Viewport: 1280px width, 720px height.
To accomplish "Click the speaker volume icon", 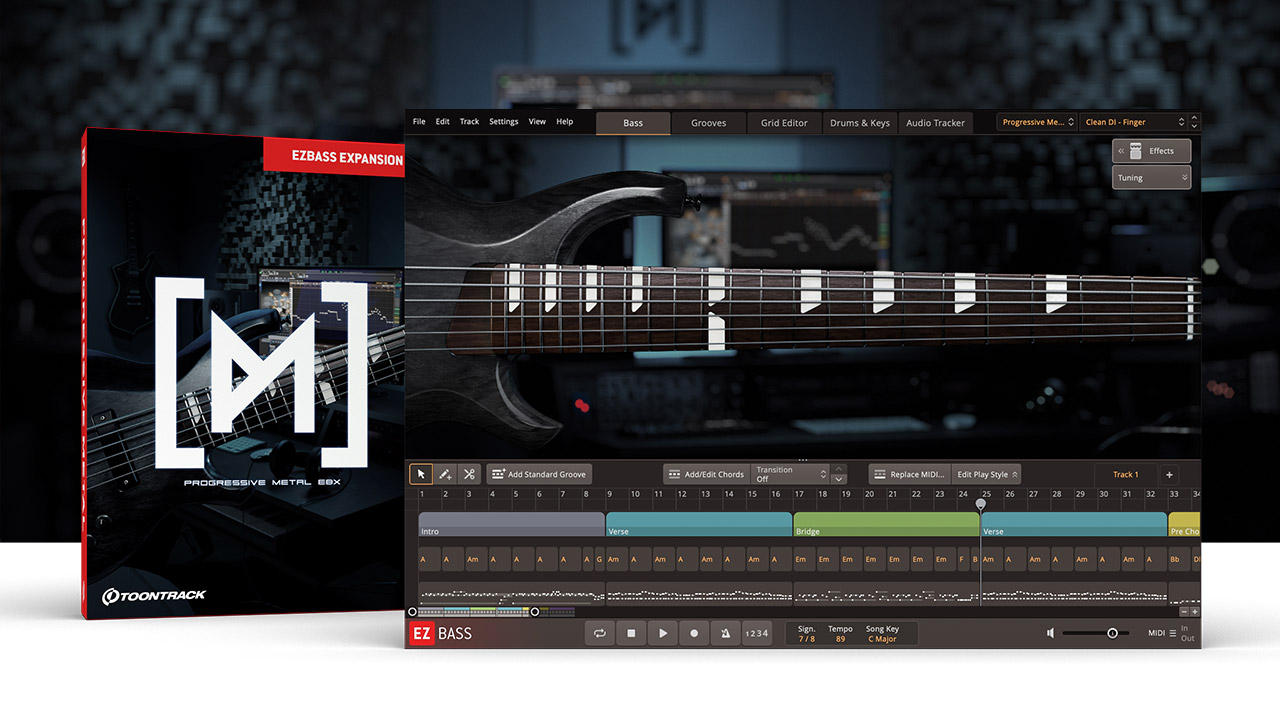I will (1051, 633).
